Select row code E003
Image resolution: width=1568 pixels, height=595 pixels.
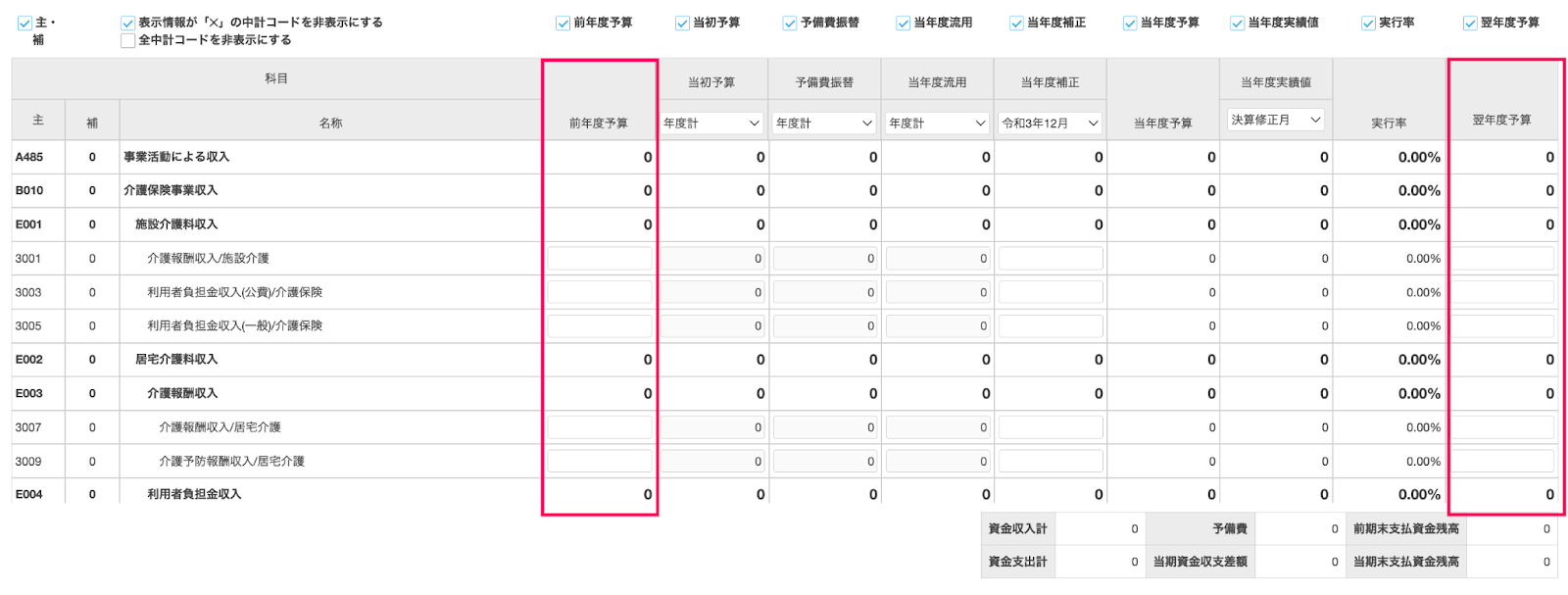click(x=29, y=393)
